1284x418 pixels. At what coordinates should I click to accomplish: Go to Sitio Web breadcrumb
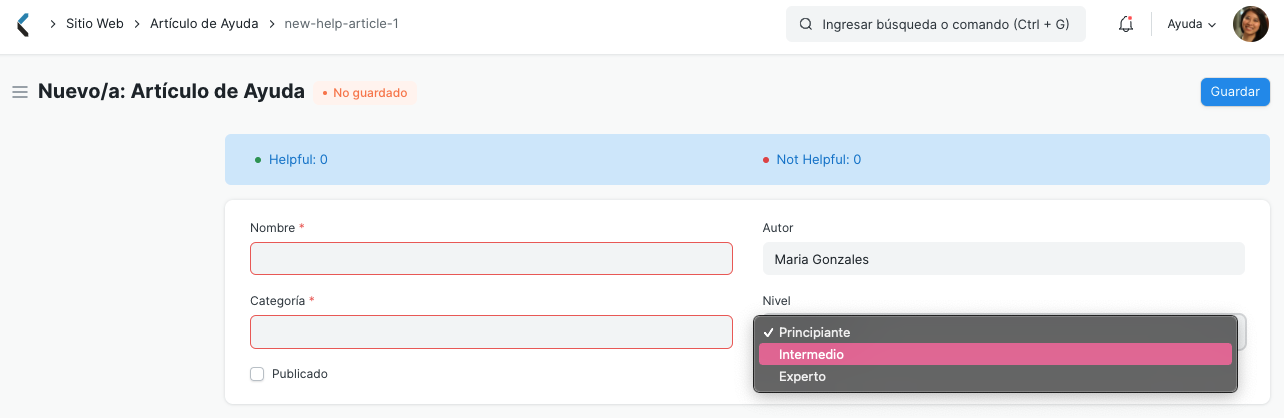point(94,23)
